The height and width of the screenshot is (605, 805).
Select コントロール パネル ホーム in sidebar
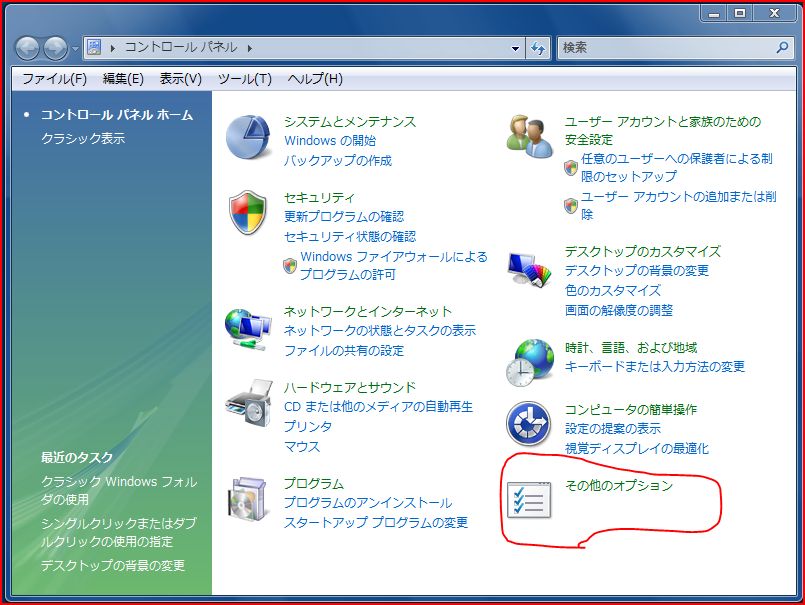coord(117,115)
